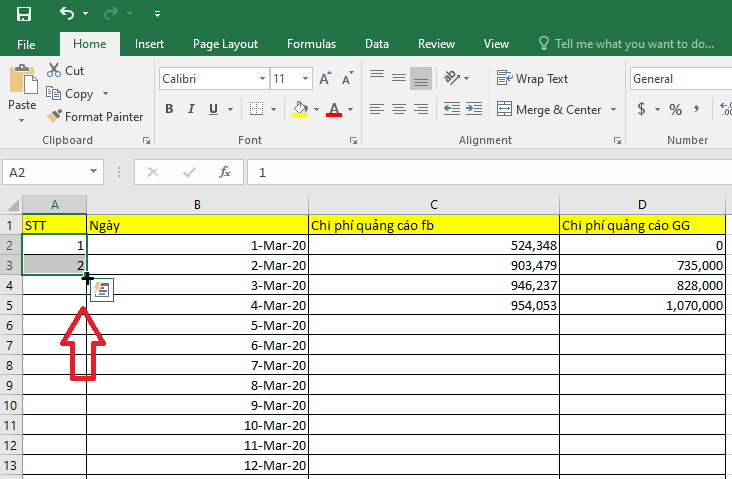Click the Cut button
The height and width of the screenshot is (479, 732).
[x=65, y=70]
